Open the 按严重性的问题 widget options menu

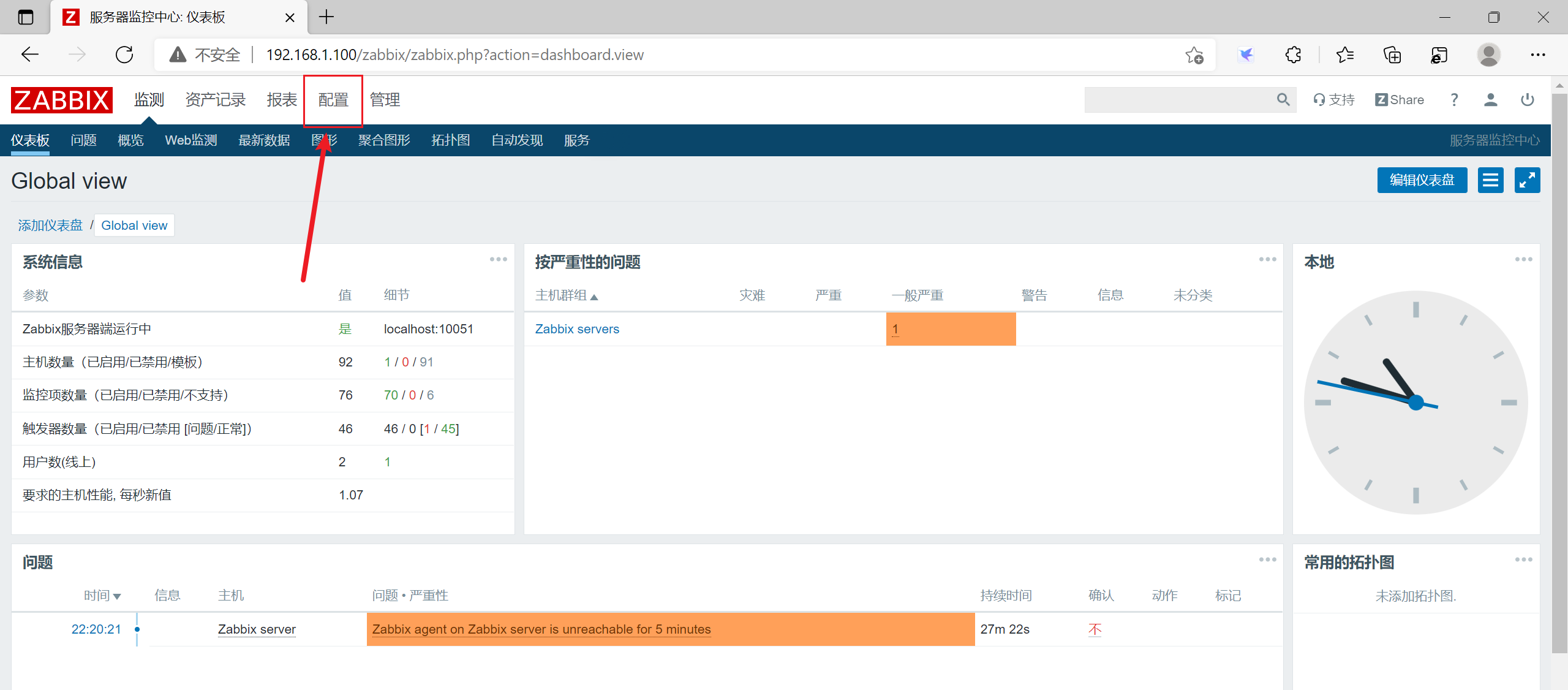[1268, 259]
